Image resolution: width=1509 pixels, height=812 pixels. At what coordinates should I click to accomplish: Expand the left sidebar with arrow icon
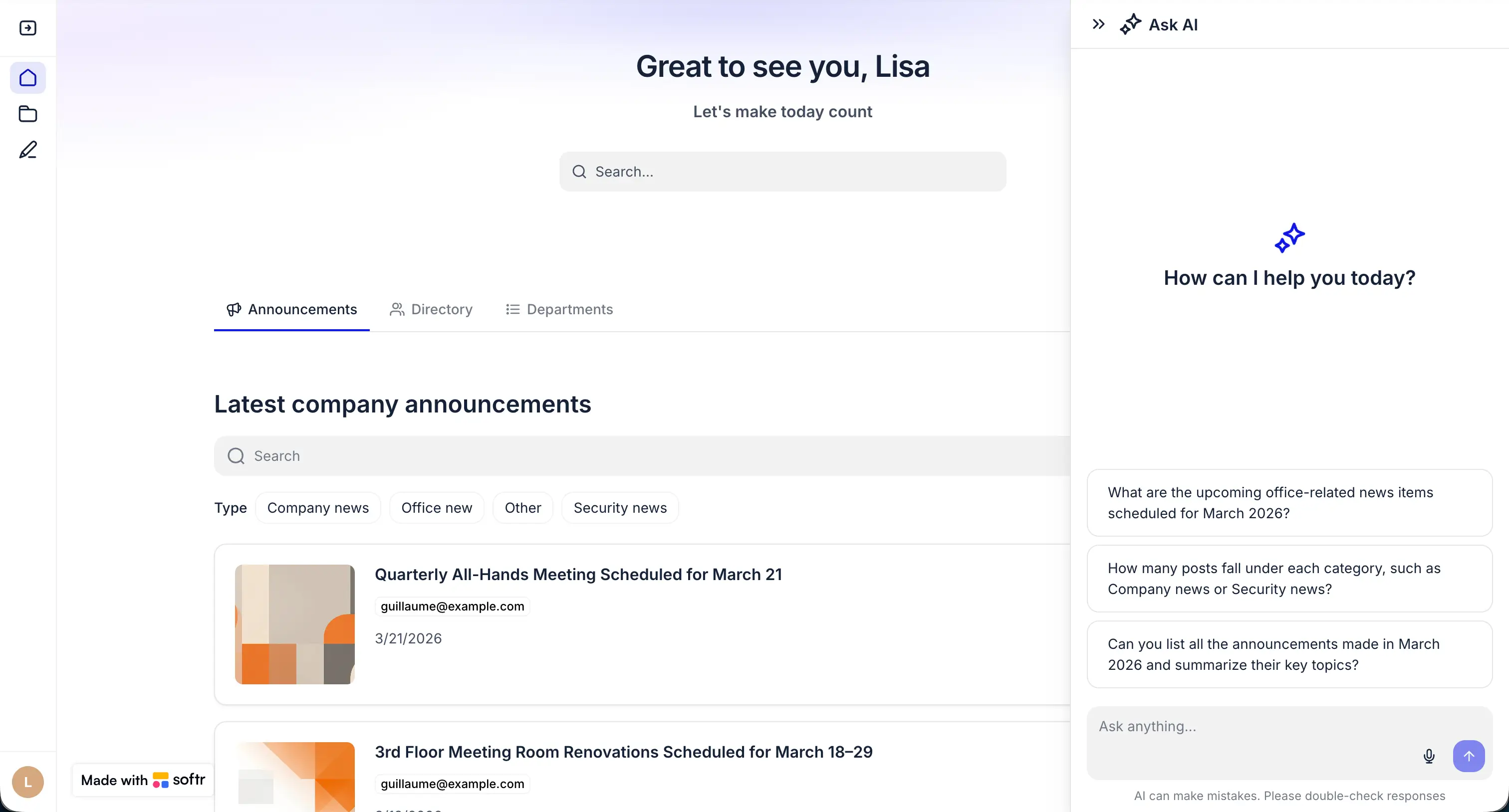click(x=27, y=27)
